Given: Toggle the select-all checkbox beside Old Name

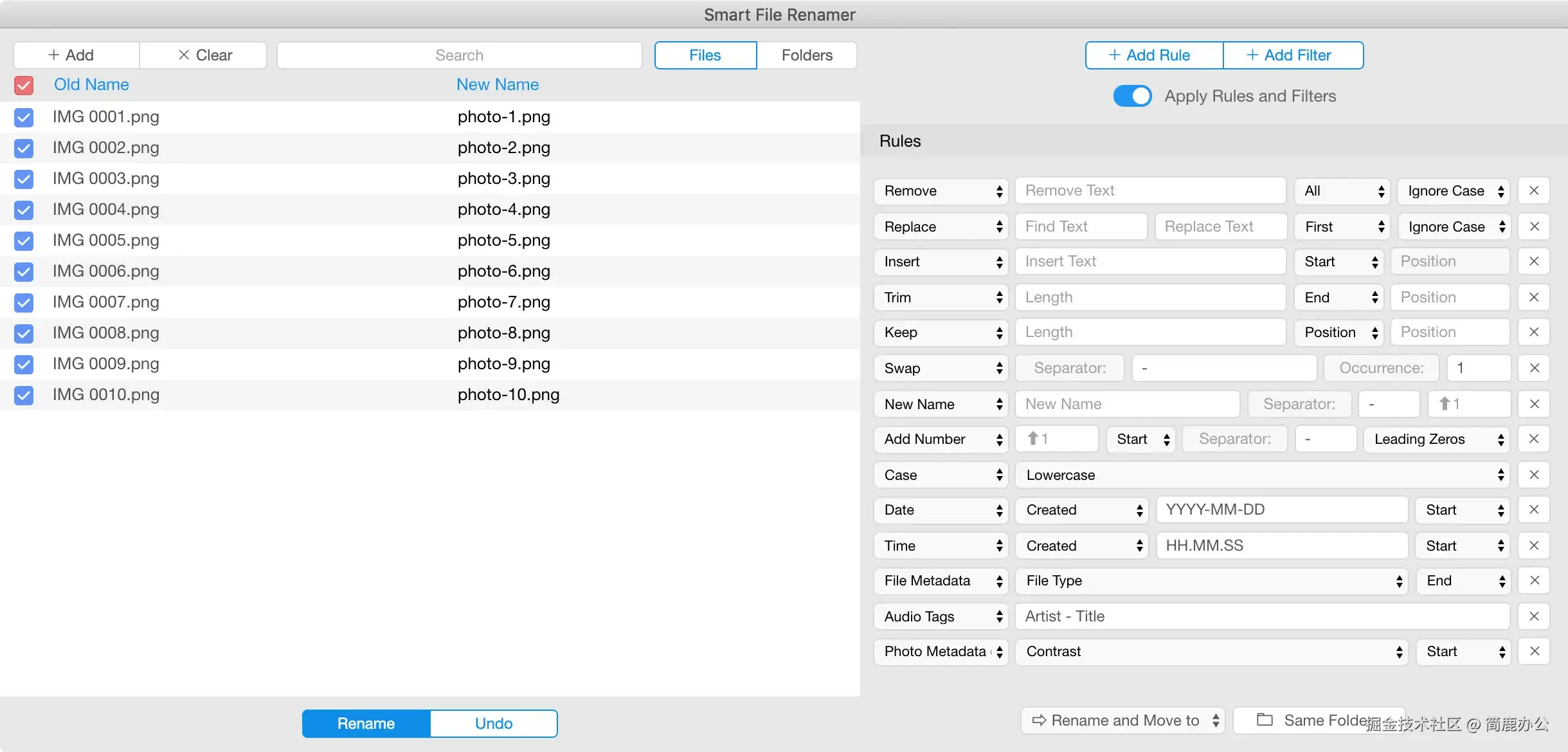Looking at the screenshot, I should pos(24,85).
